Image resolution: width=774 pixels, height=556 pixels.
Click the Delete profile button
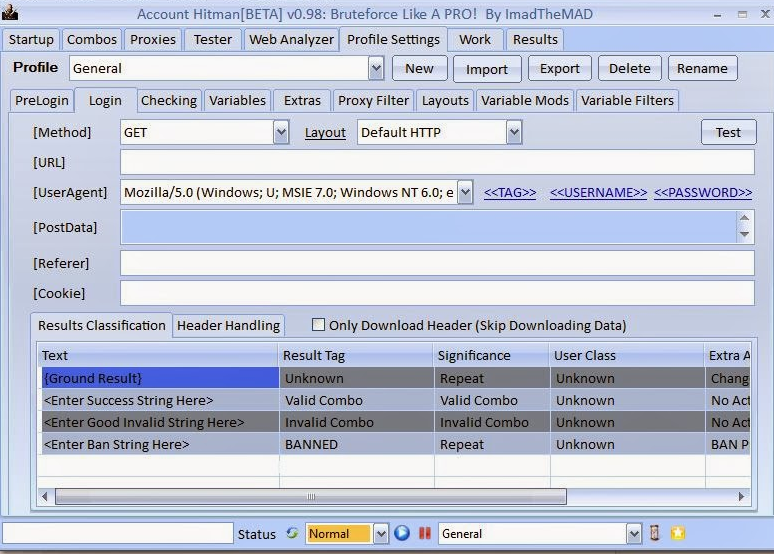pyautogui.click(x=629, y=68)
